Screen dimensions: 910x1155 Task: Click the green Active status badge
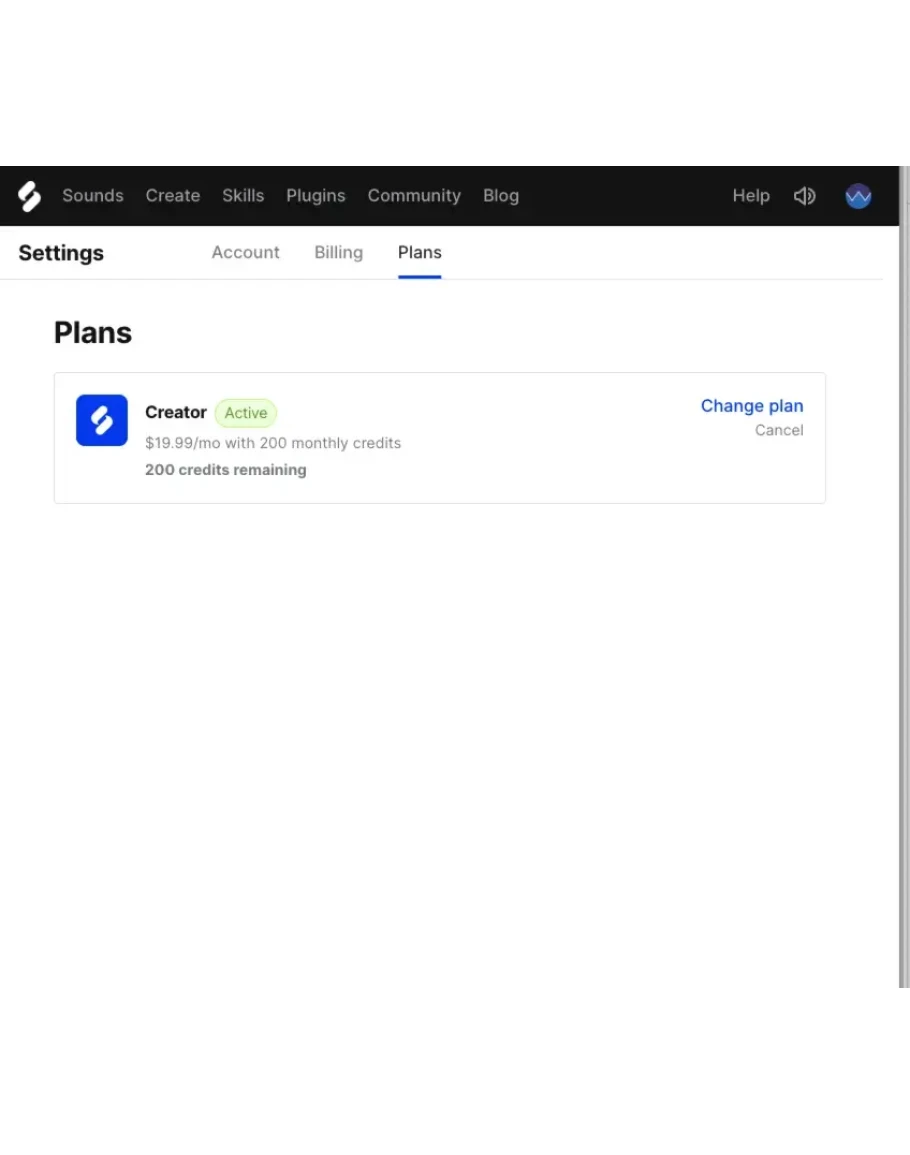coord(246,413)
